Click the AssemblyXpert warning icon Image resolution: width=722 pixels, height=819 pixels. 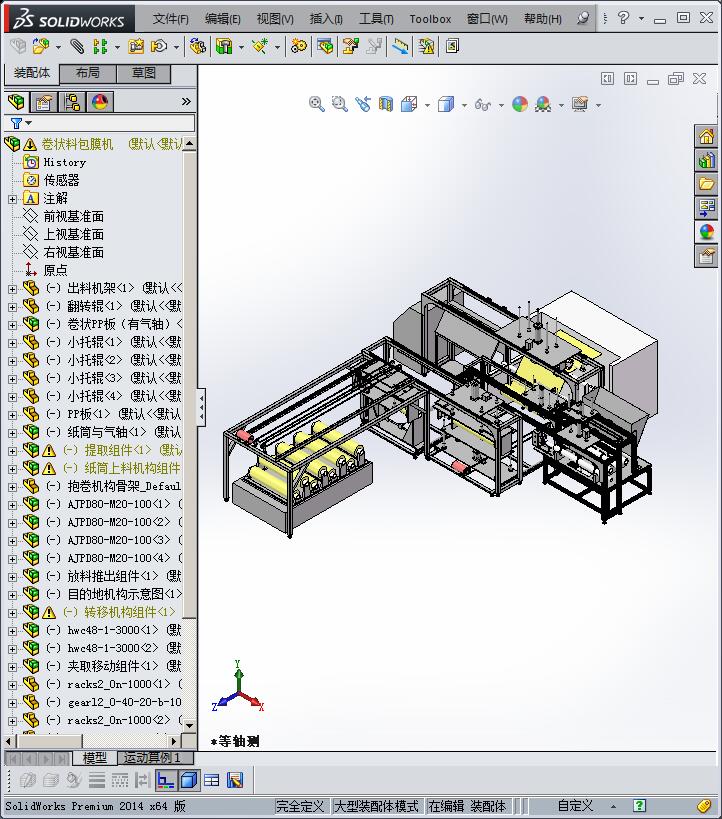click(x=426, y=46)
